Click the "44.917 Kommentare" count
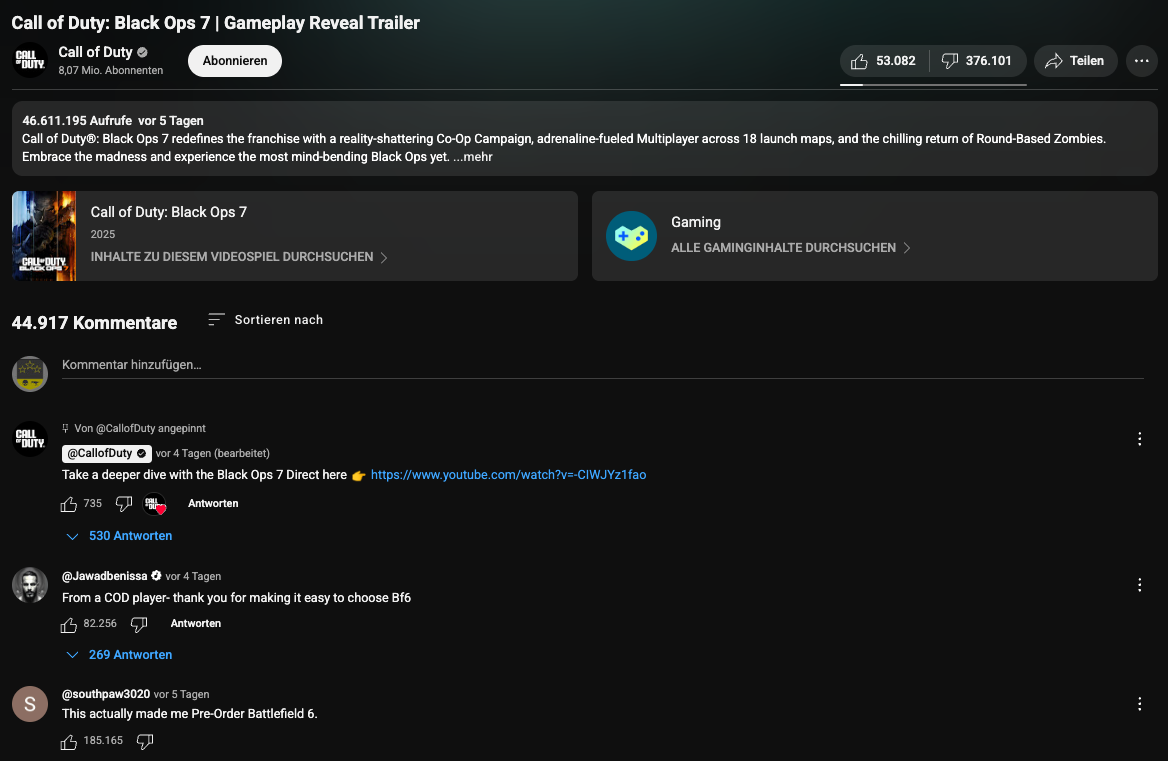Screen dimensions: 1168x761 (95, 323)
